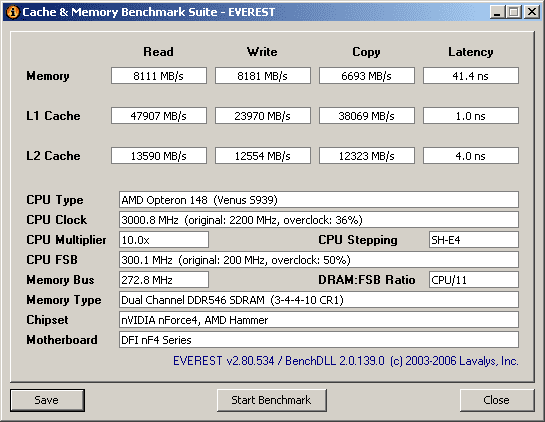Viewport: 545px width, 422px height.
Task: Click the CPU Type AMD Opteron field
Action: (319, 200)
